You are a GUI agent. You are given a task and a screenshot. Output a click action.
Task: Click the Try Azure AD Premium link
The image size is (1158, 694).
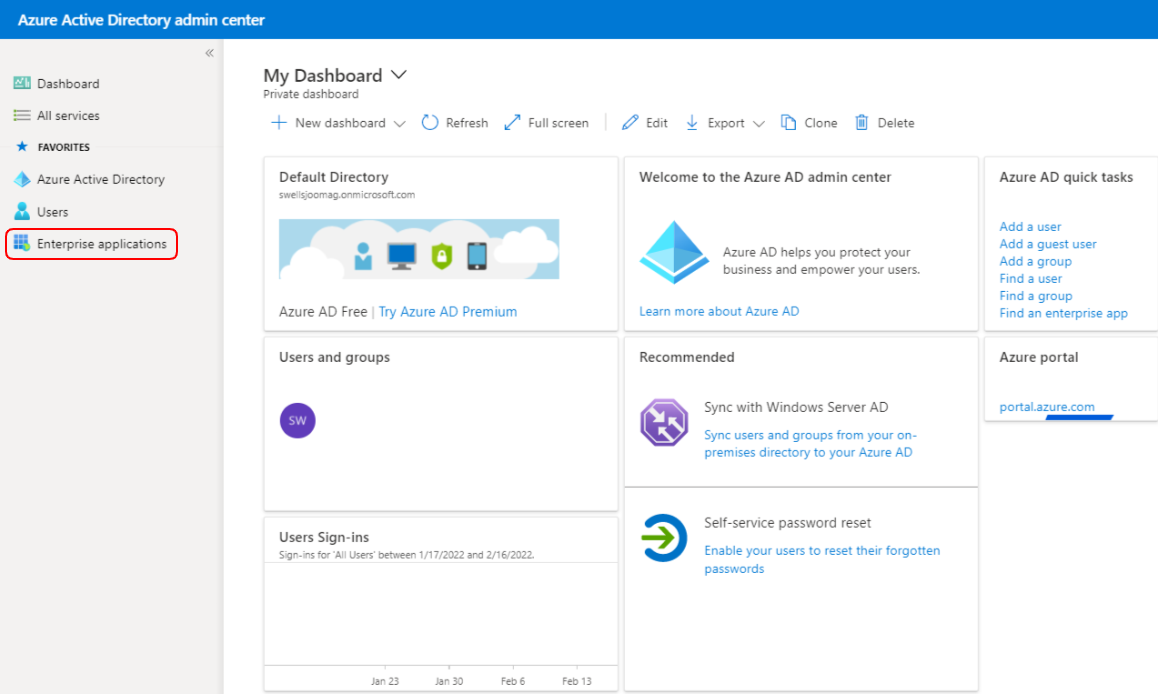(447, 312)
